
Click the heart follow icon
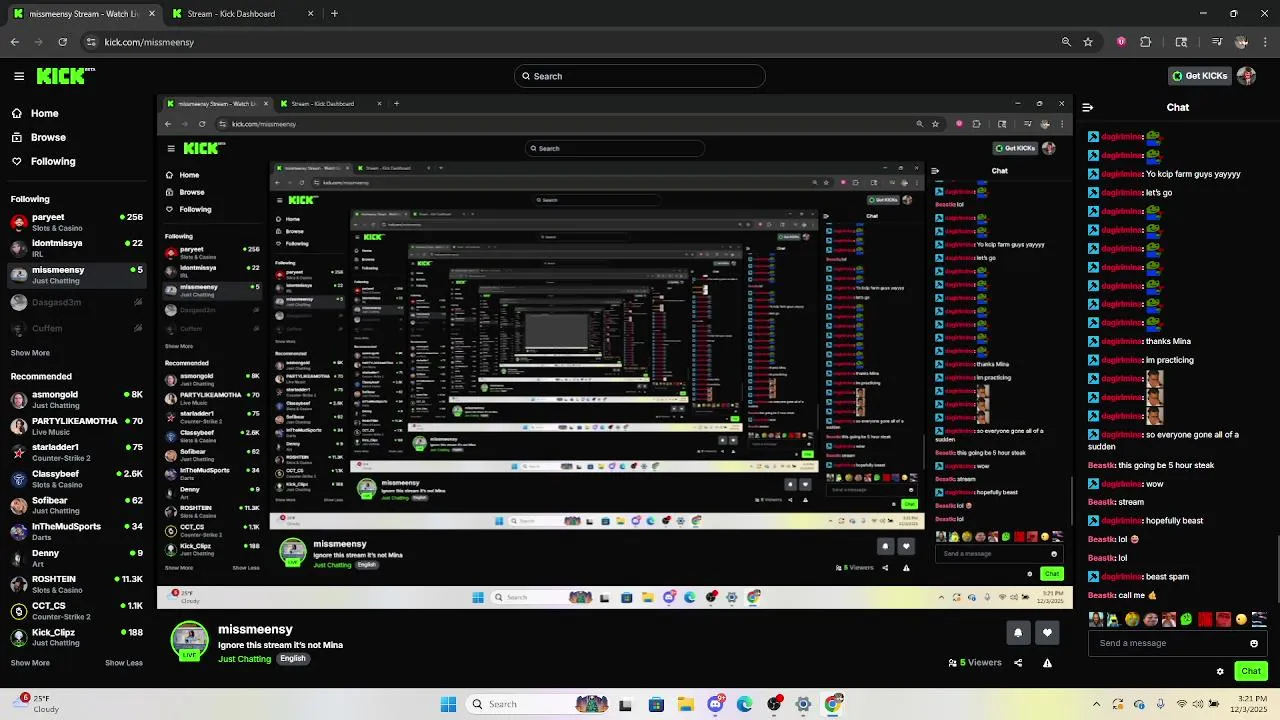1047,632
